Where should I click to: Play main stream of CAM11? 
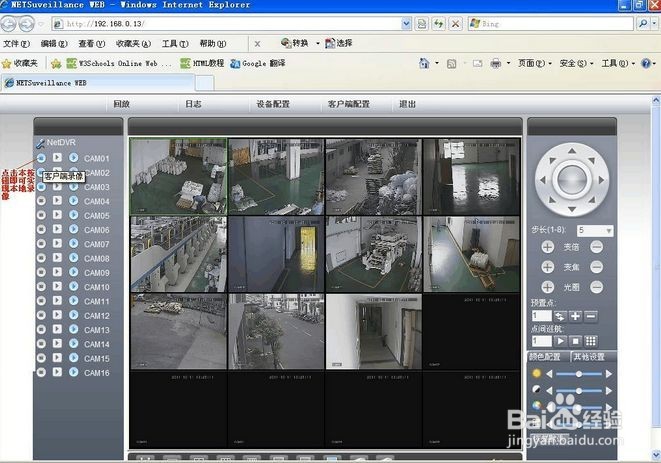(x=57, y=301)
